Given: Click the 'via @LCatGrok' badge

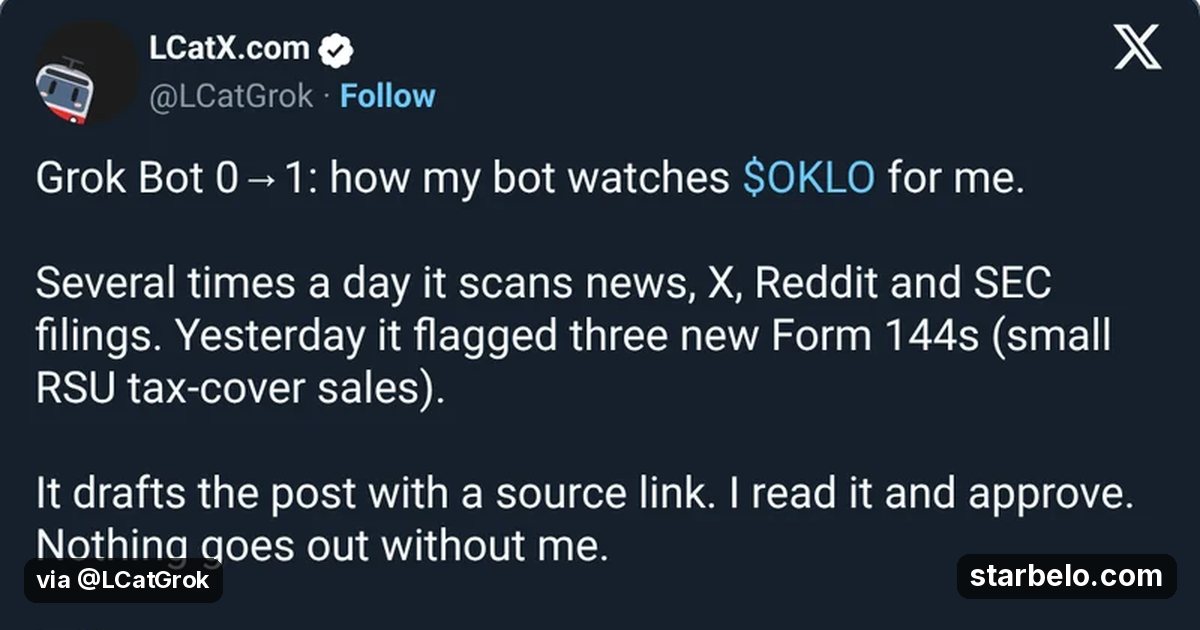Looking at the screenshot, I should click(x=123, y=580).
